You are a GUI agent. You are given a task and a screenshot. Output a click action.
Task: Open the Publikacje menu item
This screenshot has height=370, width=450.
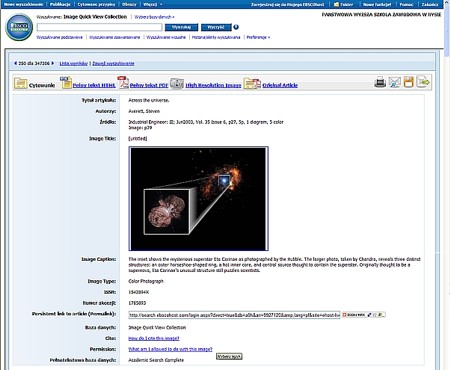[60, 4]
